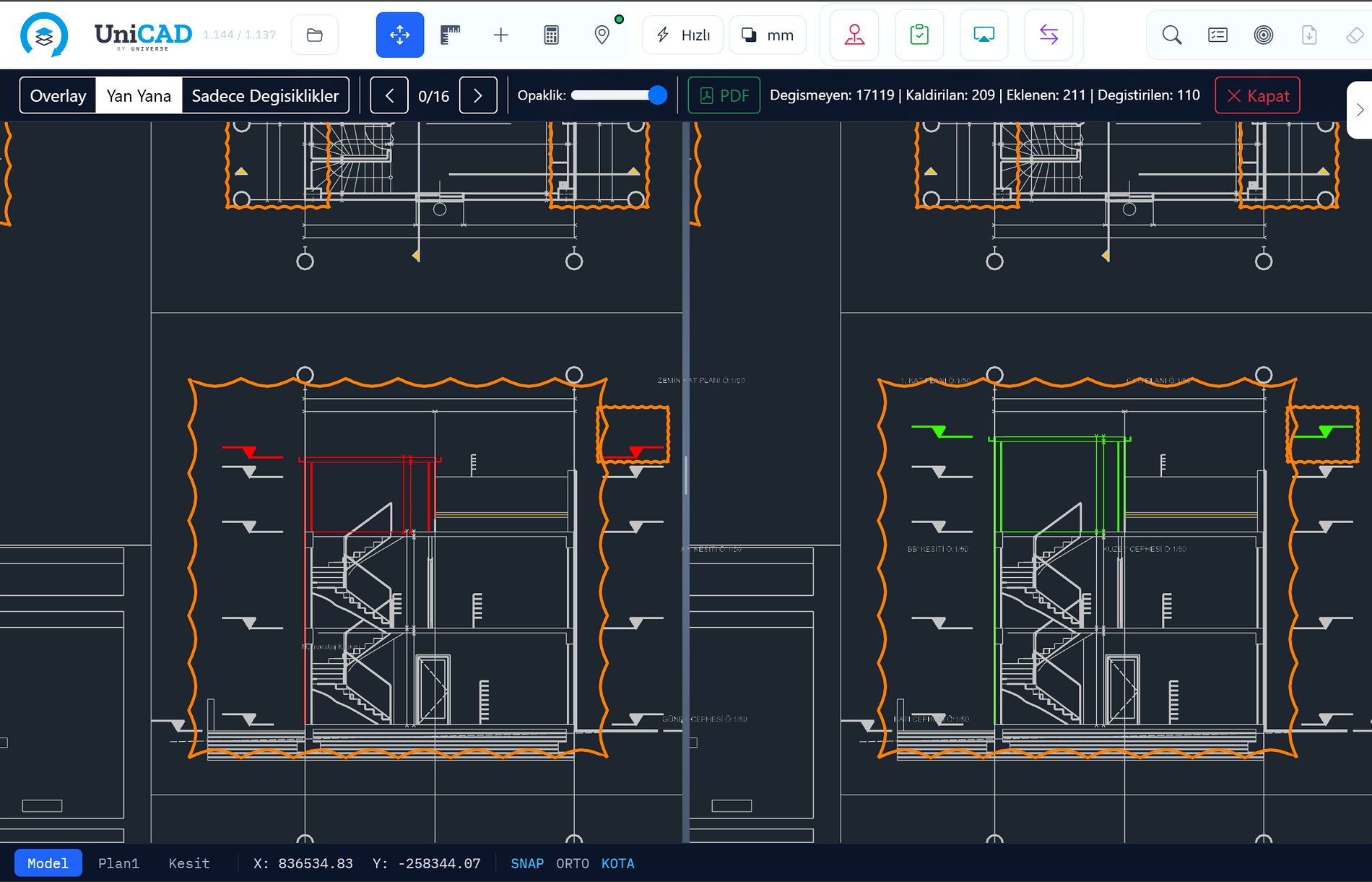Screen dimensions: 1372x882
Task: Click the purple compare arrows icon
Action: pos(1048,35)
